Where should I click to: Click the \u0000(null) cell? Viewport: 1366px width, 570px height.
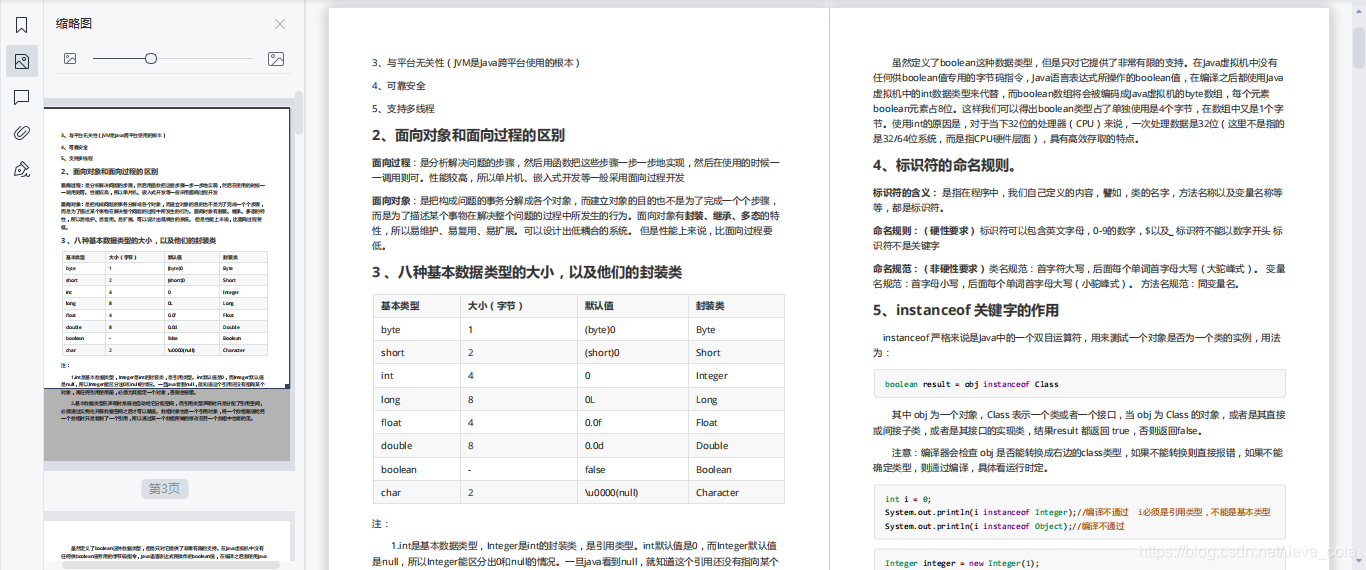point(613,492)
